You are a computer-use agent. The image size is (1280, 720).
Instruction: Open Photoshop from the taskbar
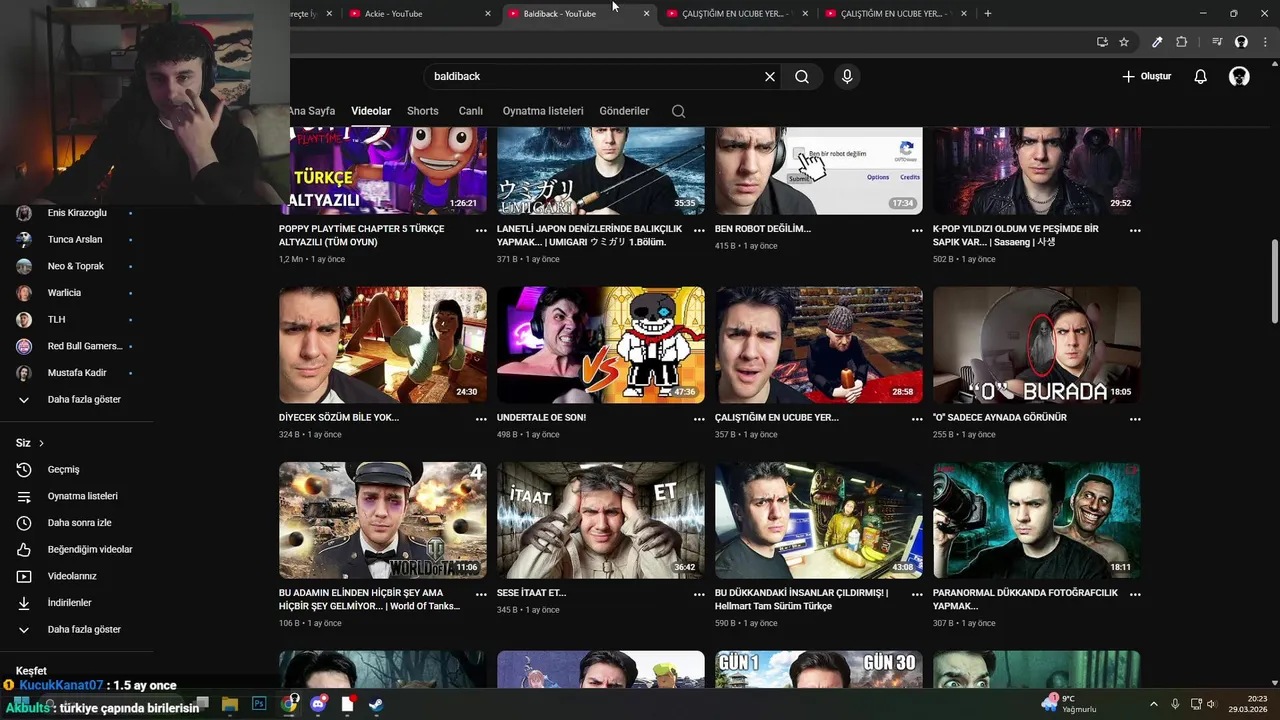(x=259, y=704)
